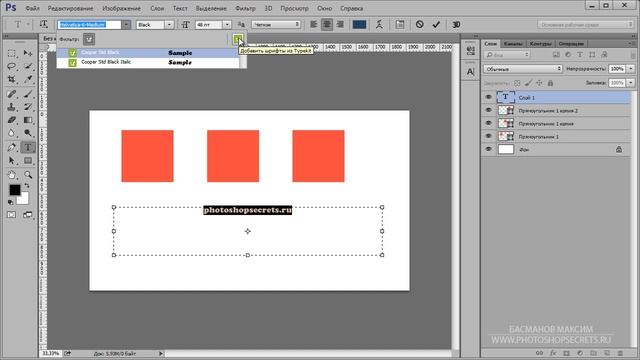Hide Прямоугольник 1 копия 2 layer

tap(488, 110)
